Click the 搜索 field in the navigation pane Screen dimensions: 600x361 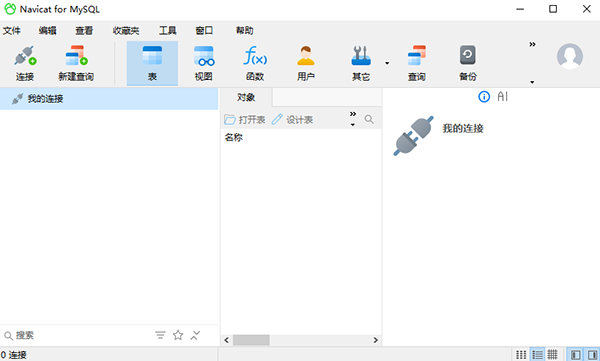point(77,336)
